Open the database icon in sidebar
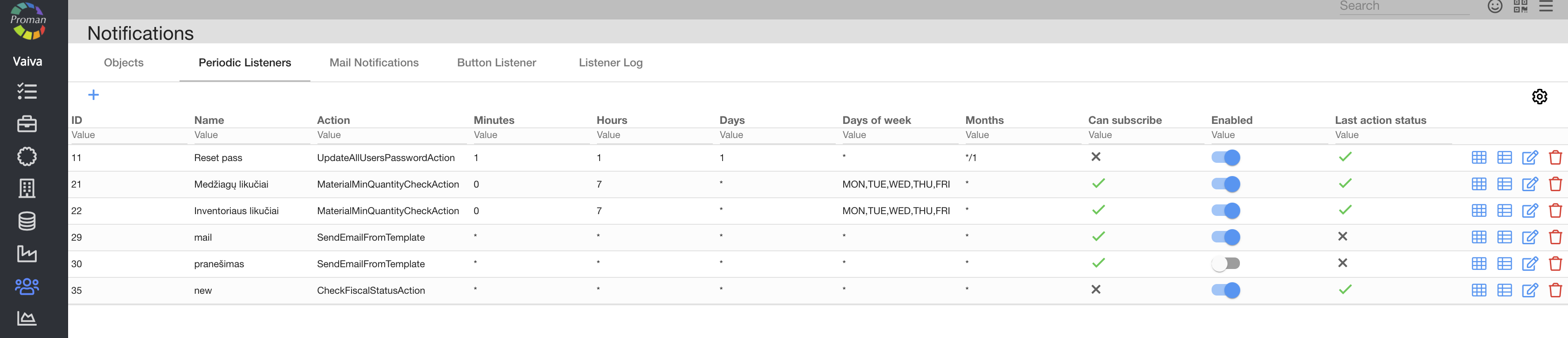The height and width of the screenshot is (338, 1568). coord(27,221)
